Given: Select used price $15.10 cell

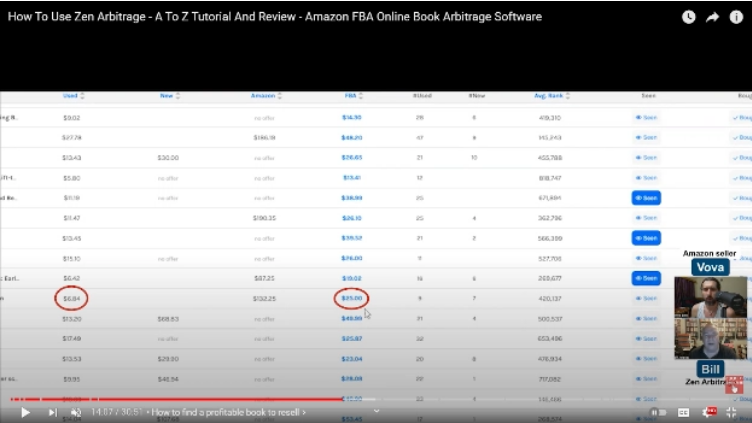Looking at the screenshot, I should pyautogui.click(x=71, y=258).
